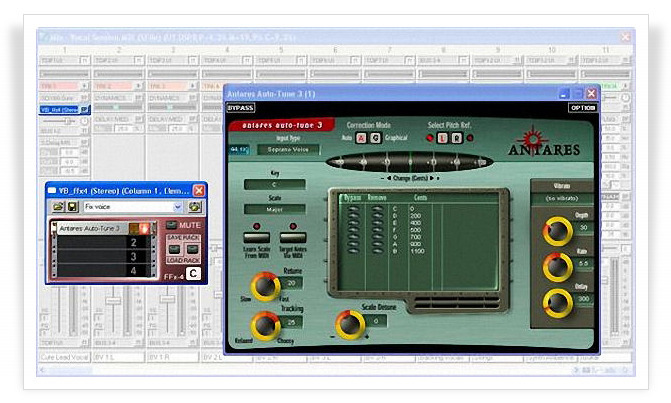The width and height of the screenshot is (671, 403).
Task: Toggle Bypass for note B in scale table
Action: 353,251
